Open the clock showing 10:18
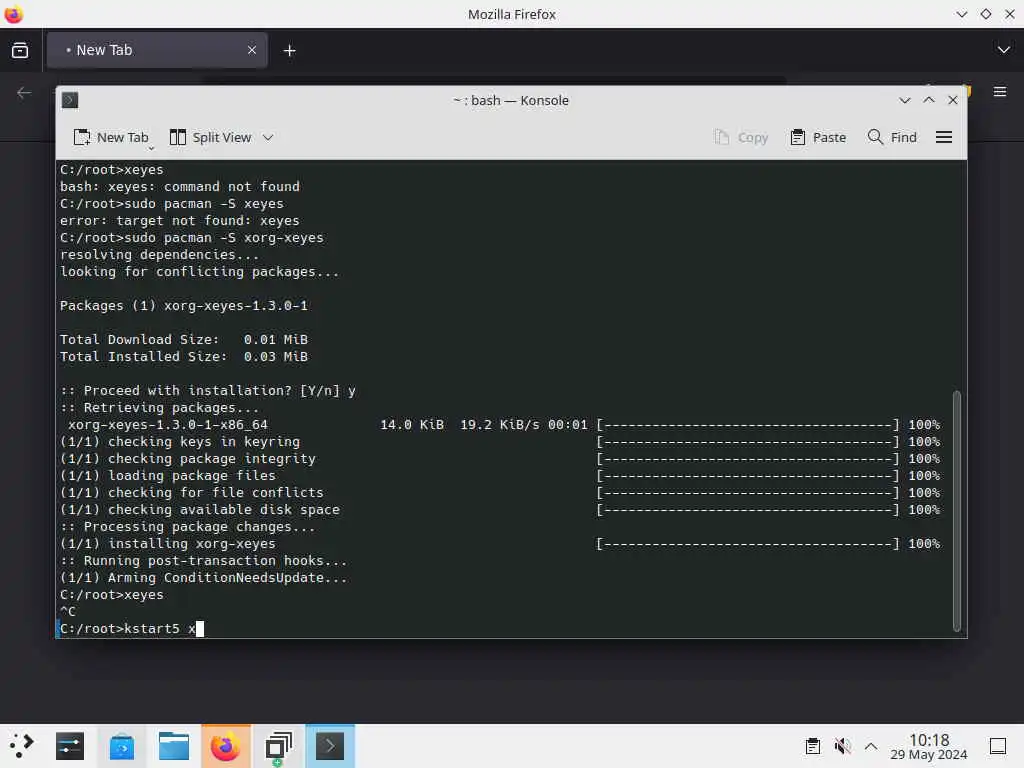1024x768 pixels. (929, 746)
